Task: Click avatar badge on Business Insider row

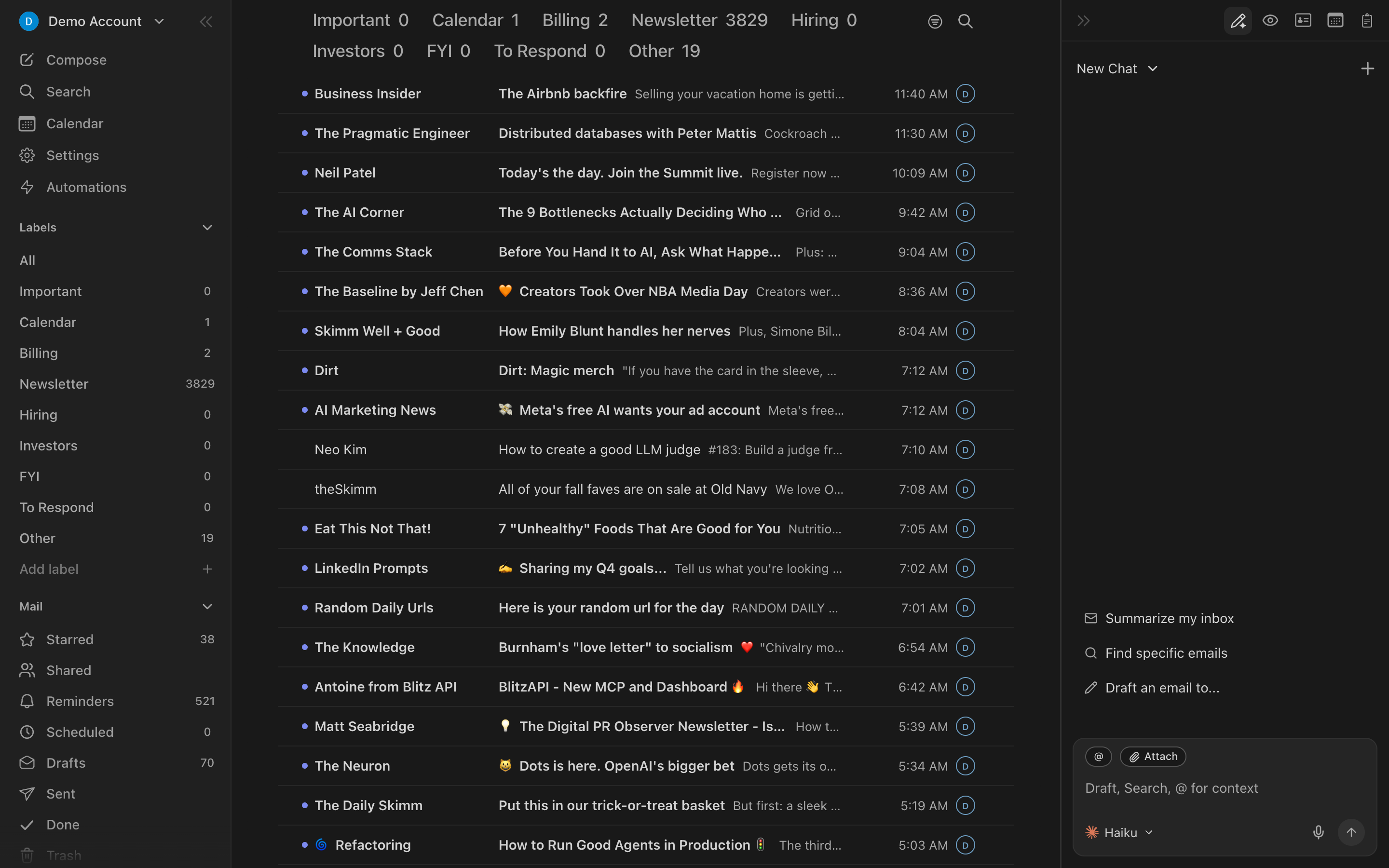Action: point(966,94)
